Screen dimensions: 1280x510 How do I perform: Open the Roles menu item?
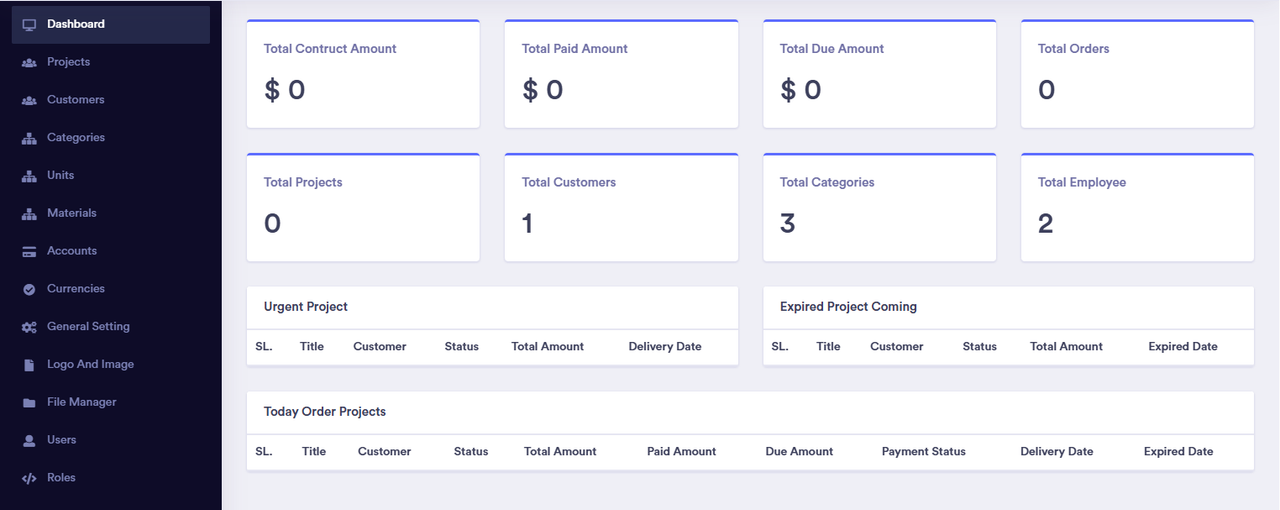tap(61, 478)
